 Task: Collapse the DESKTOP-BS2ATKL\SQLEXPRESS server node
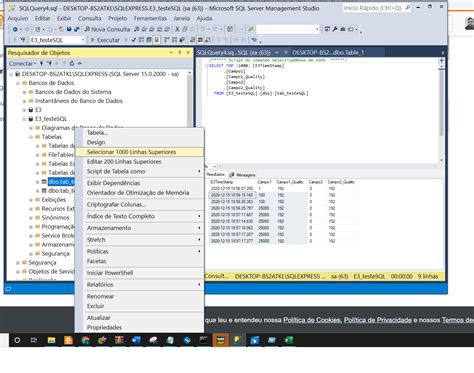(x=11, y=74)
